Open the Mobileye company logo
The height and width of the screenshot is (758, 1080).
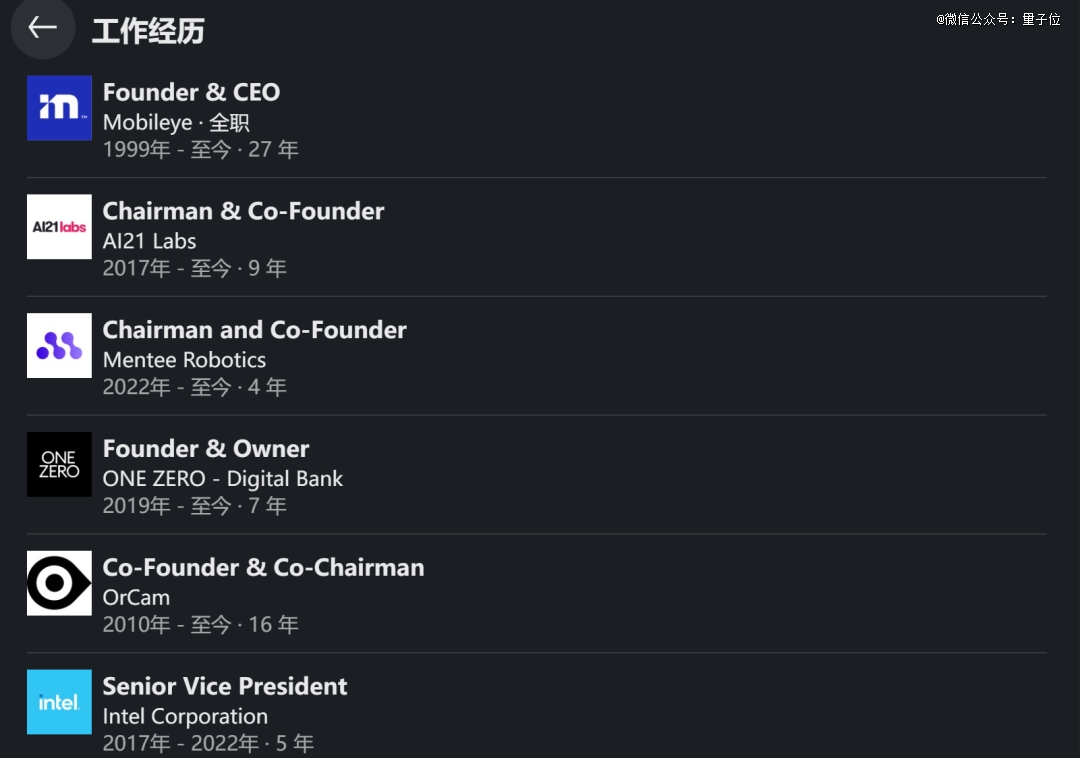(59, 108)
